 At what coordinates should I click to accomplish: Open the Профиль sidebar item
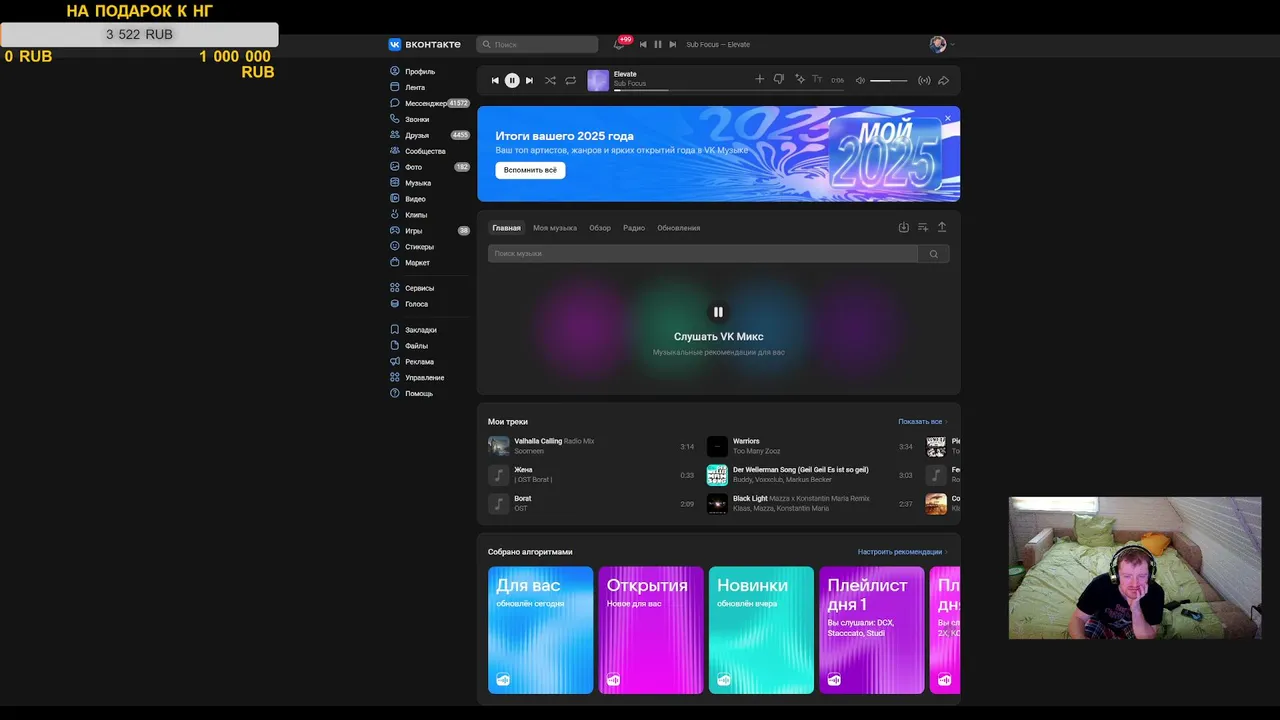(x=429, y=72)
